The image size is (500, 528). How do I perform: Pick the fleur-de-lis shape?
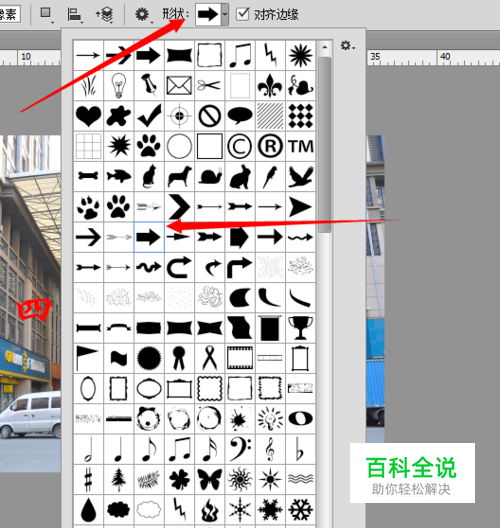tap(270, 86)
